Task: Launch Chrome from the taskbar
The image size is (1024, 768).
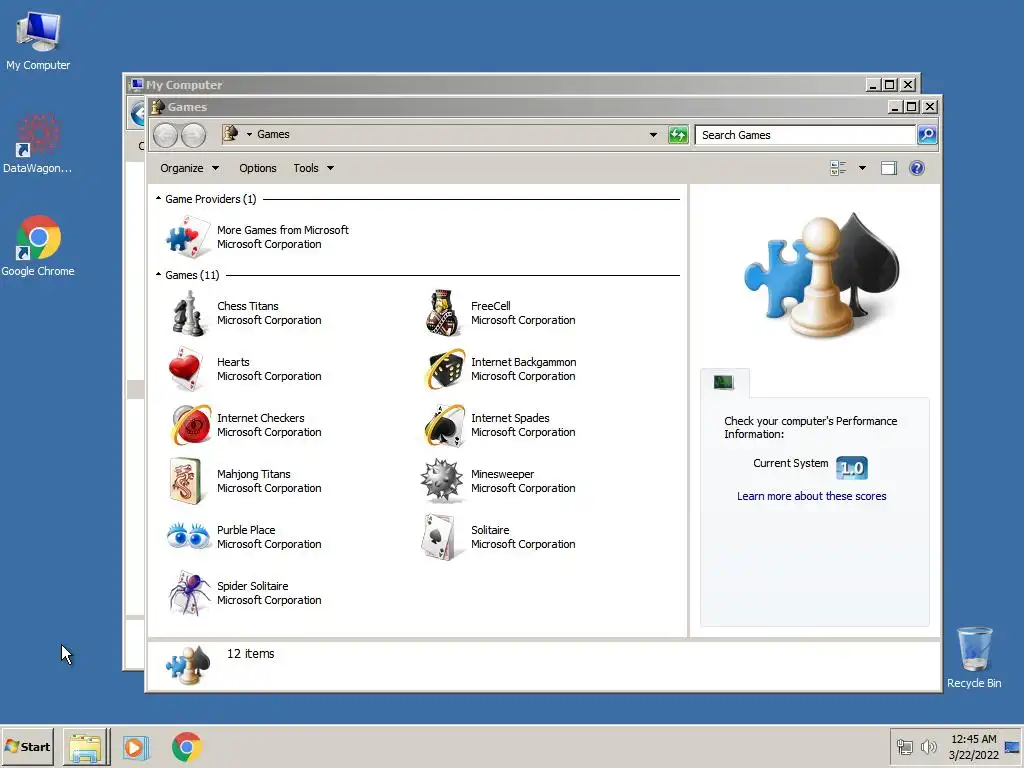Action: click(187, 747)
